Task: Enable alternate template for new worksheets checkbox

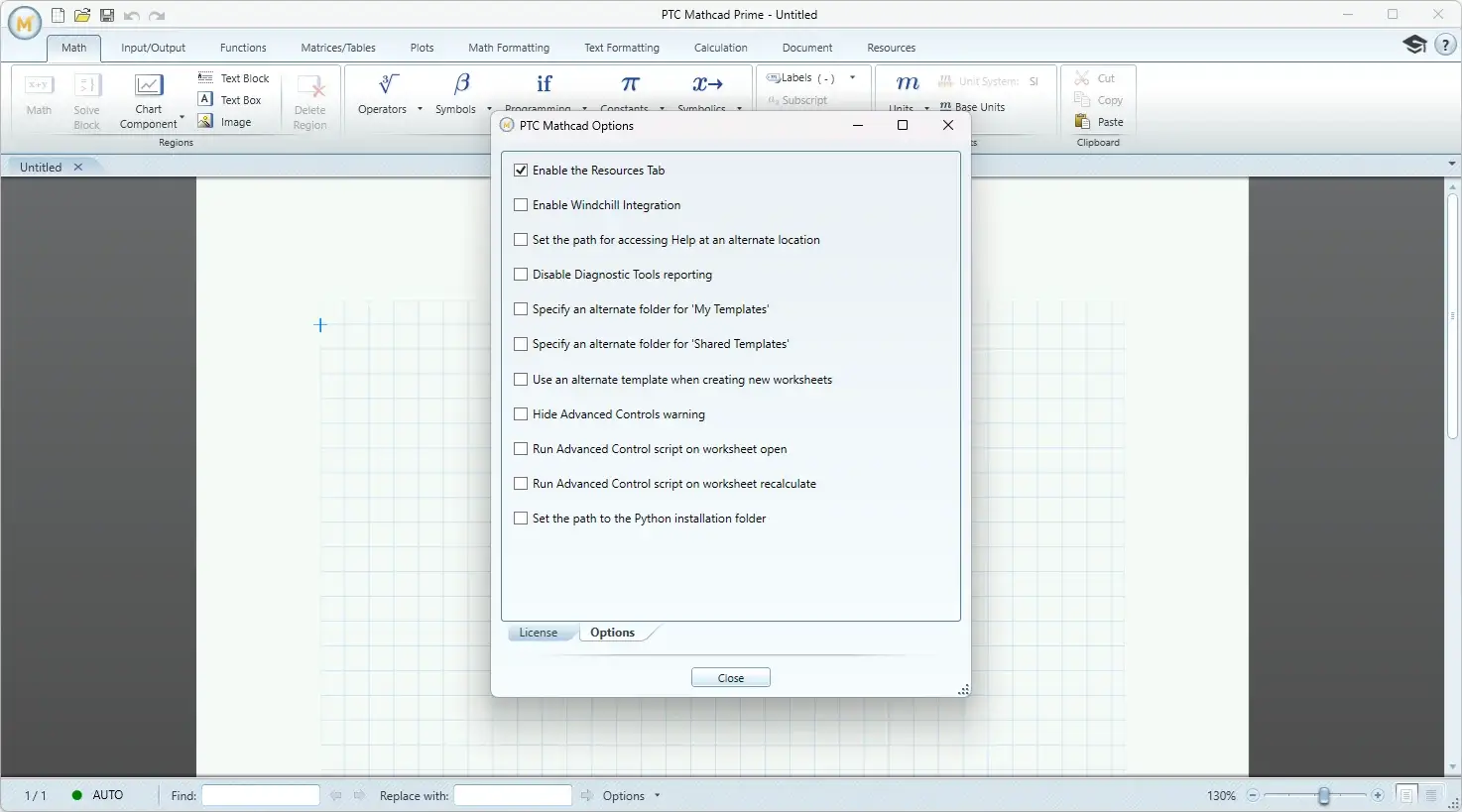Action: click(521, 380)
